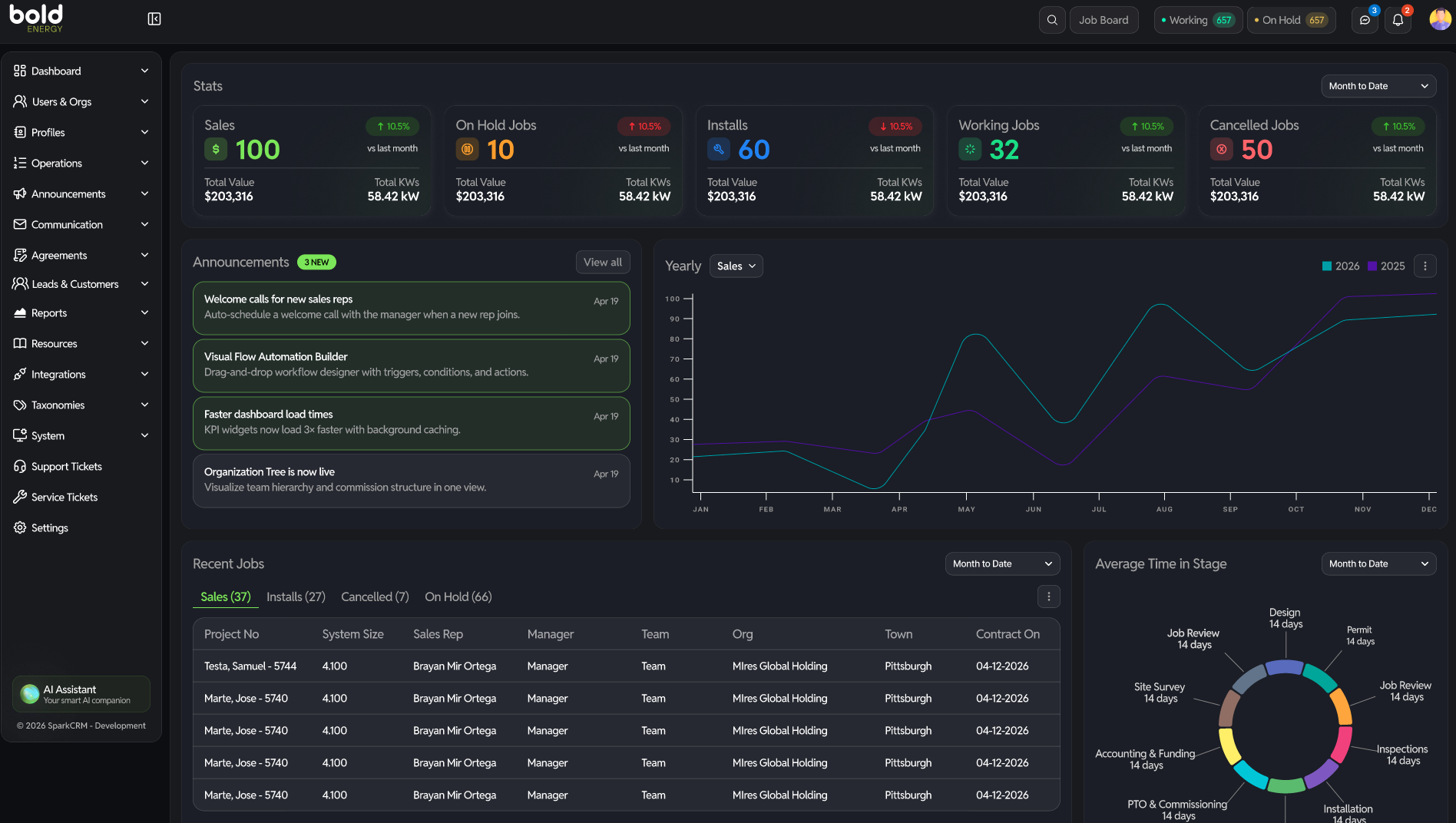This screenshot has width=1456, height=823.
Task: Open Recent Jobs three-dot options menu
Action: click(1049, 597)
